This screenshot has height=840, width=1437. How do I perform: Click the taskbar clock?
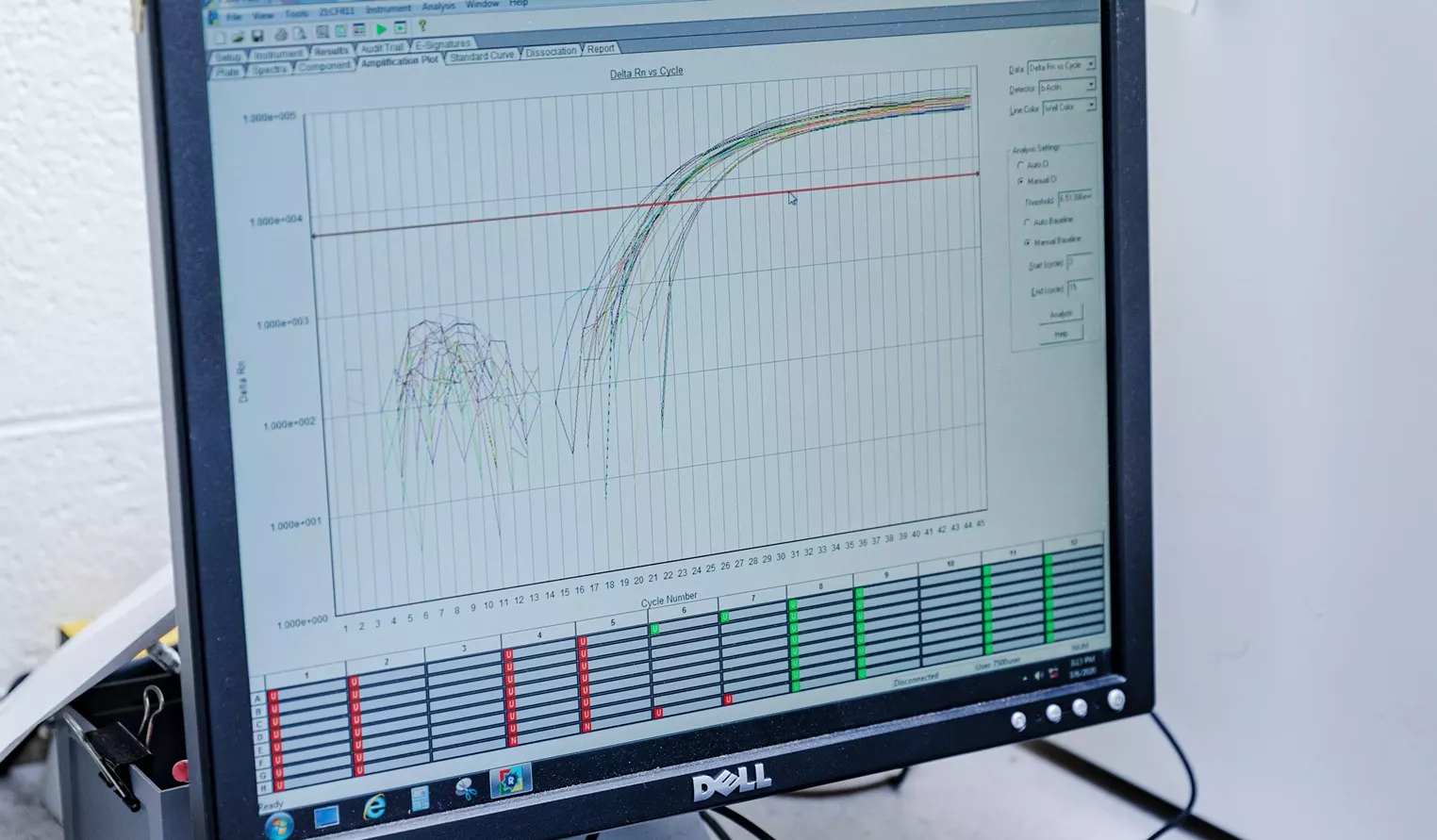(1082, 666)
